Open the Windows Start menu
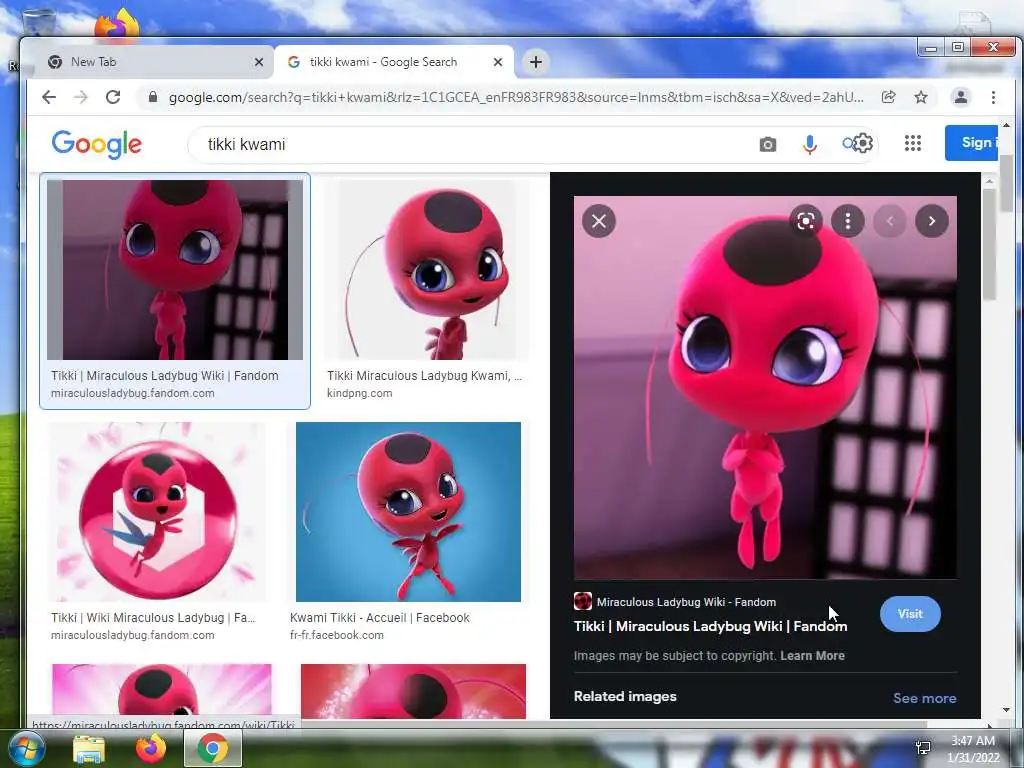Screen dimensions: 1024x768 (x=26, y=748)
